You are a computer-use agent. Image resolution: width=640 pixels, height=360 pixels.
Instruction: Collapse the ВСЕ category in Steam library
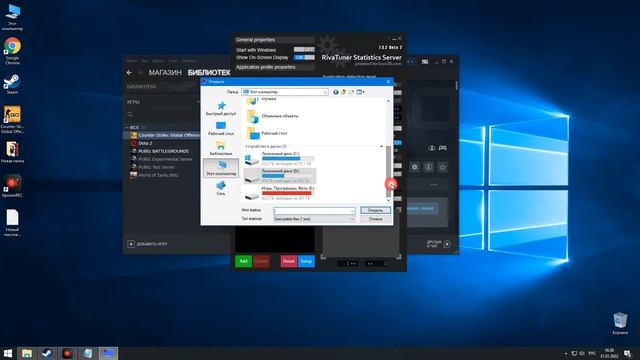click(x=127, y=127)
